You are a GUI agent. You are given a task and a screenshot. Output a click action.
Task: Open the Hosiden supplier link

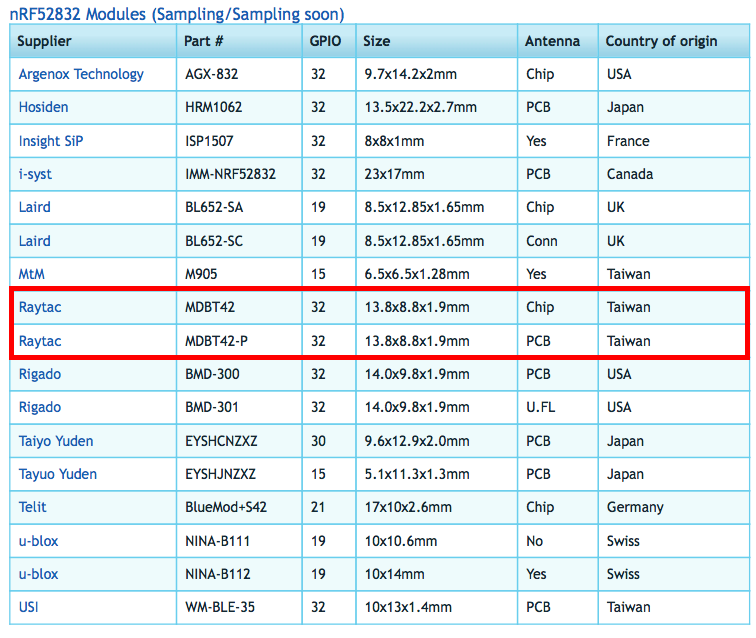43,107
